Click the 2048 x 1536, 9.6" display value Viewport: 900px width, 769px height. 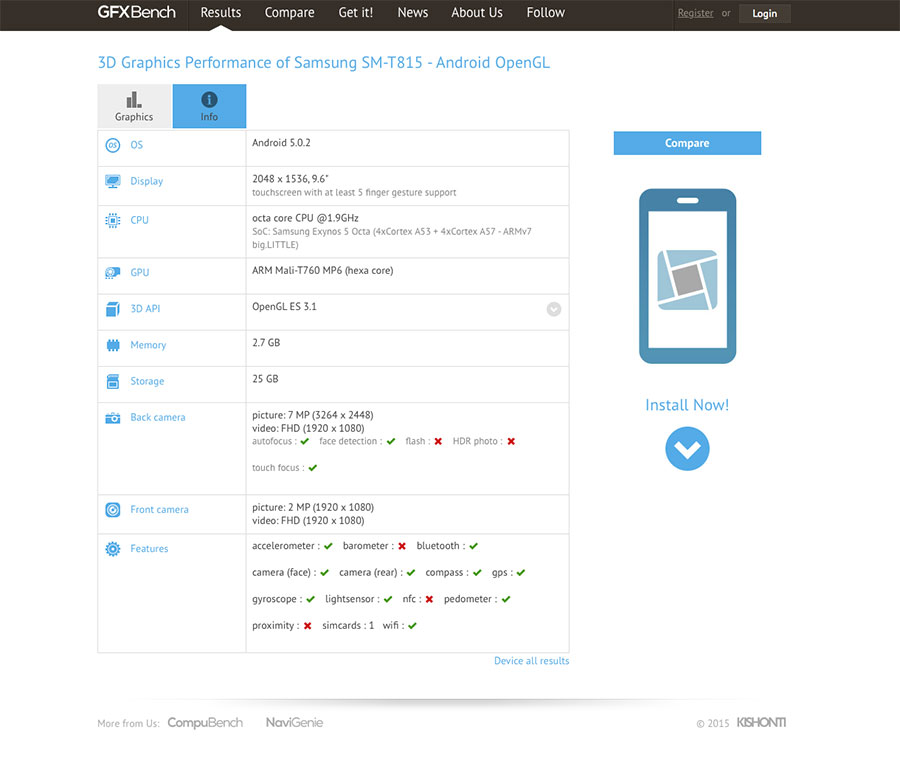290,179
